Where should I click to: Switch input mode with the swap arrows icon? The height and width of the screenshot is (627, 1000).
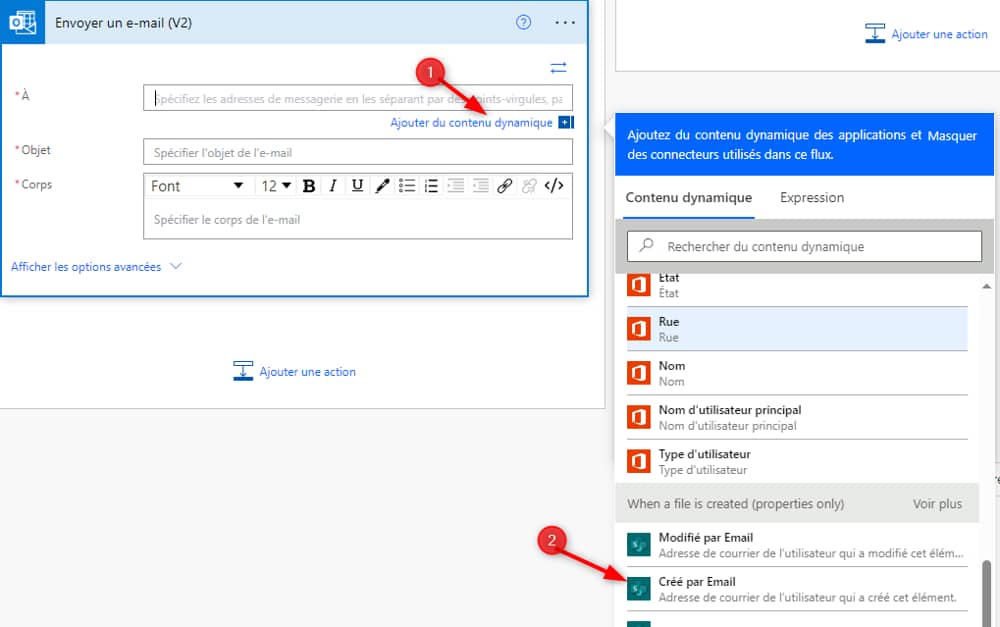pyautogui.click(x=558, y=68)
